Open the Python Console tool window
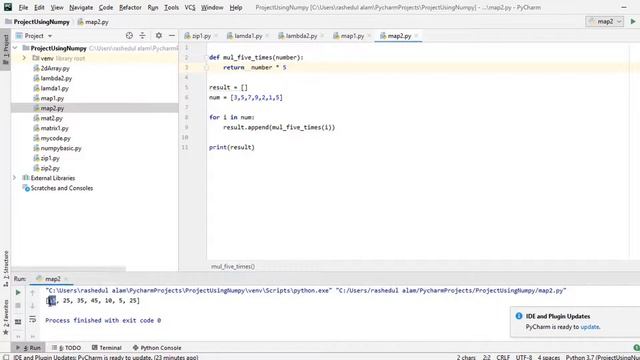640x360 pixels. [157, 348]
